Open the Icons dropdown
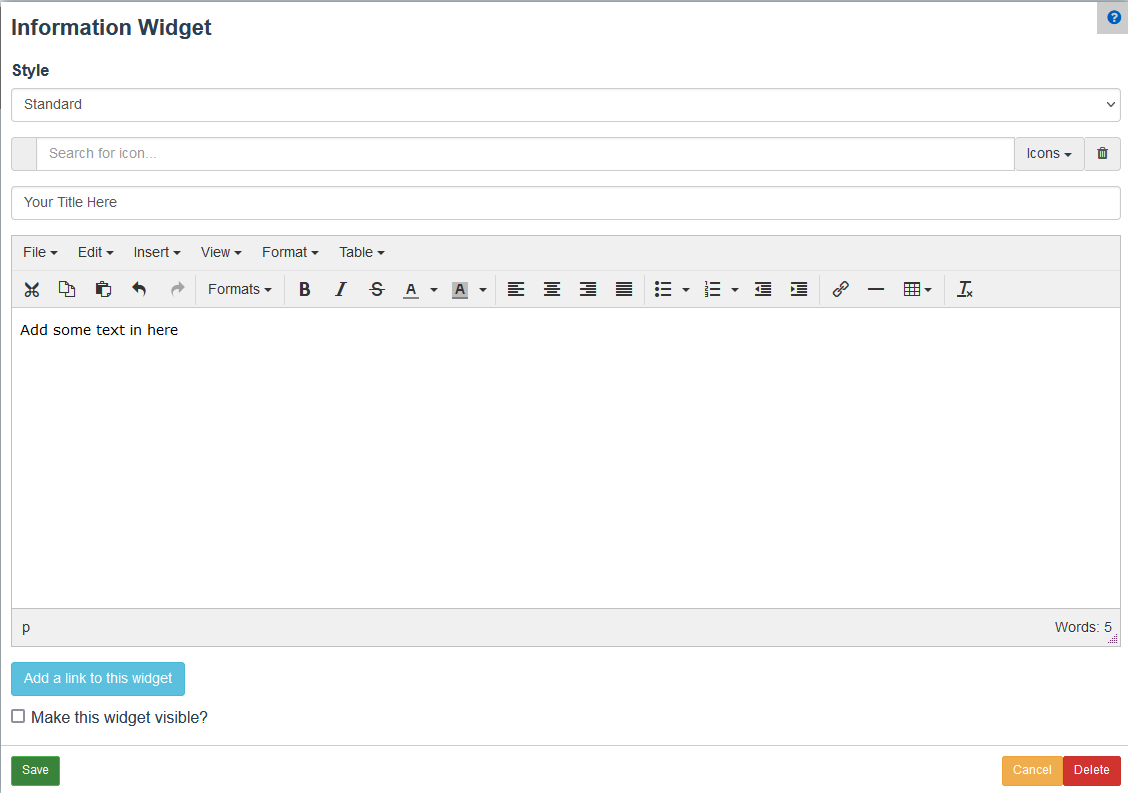Image resolution: width=1128 pixels, height=793 pixels. click(x=1048, y=153)
